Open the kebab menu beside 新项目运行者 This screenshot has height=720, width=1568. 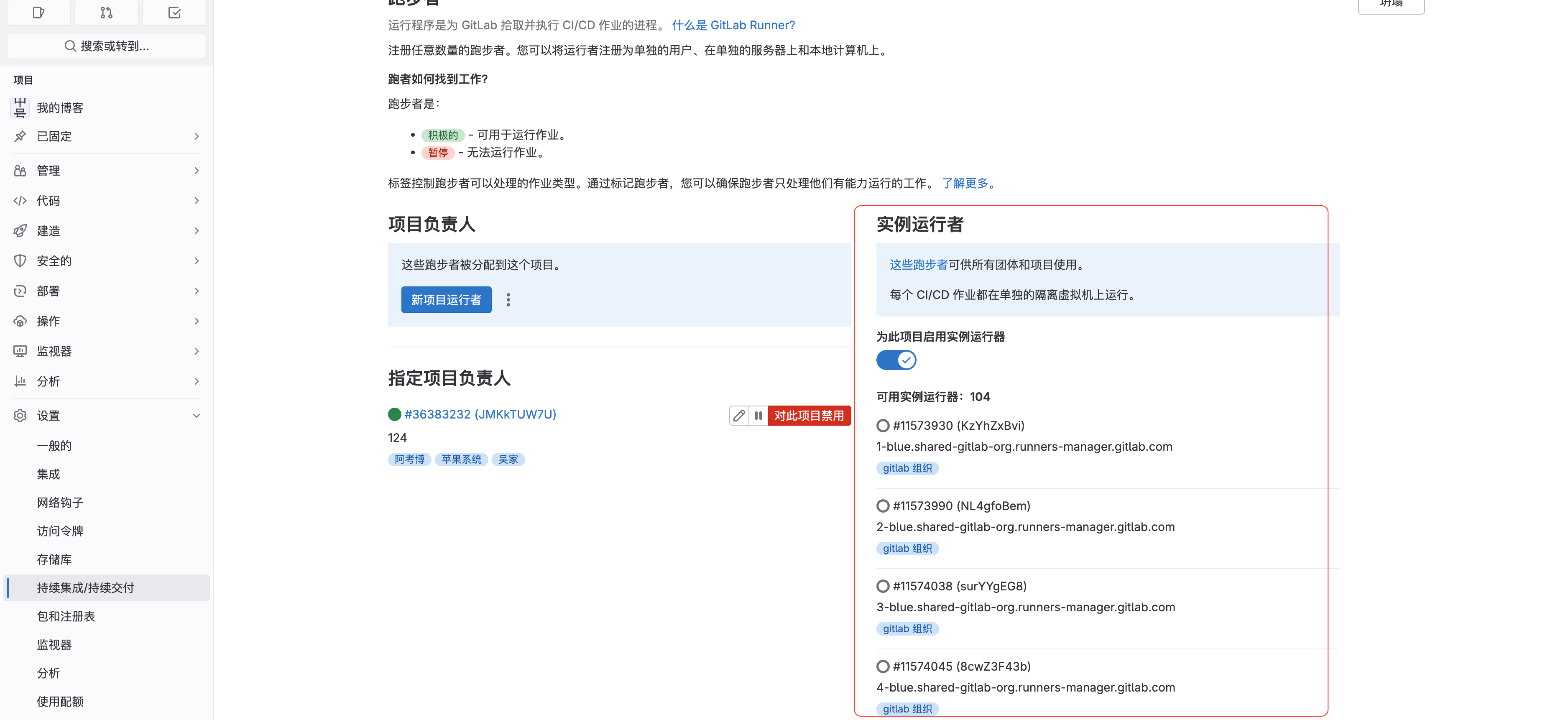[x=508, y=300]
